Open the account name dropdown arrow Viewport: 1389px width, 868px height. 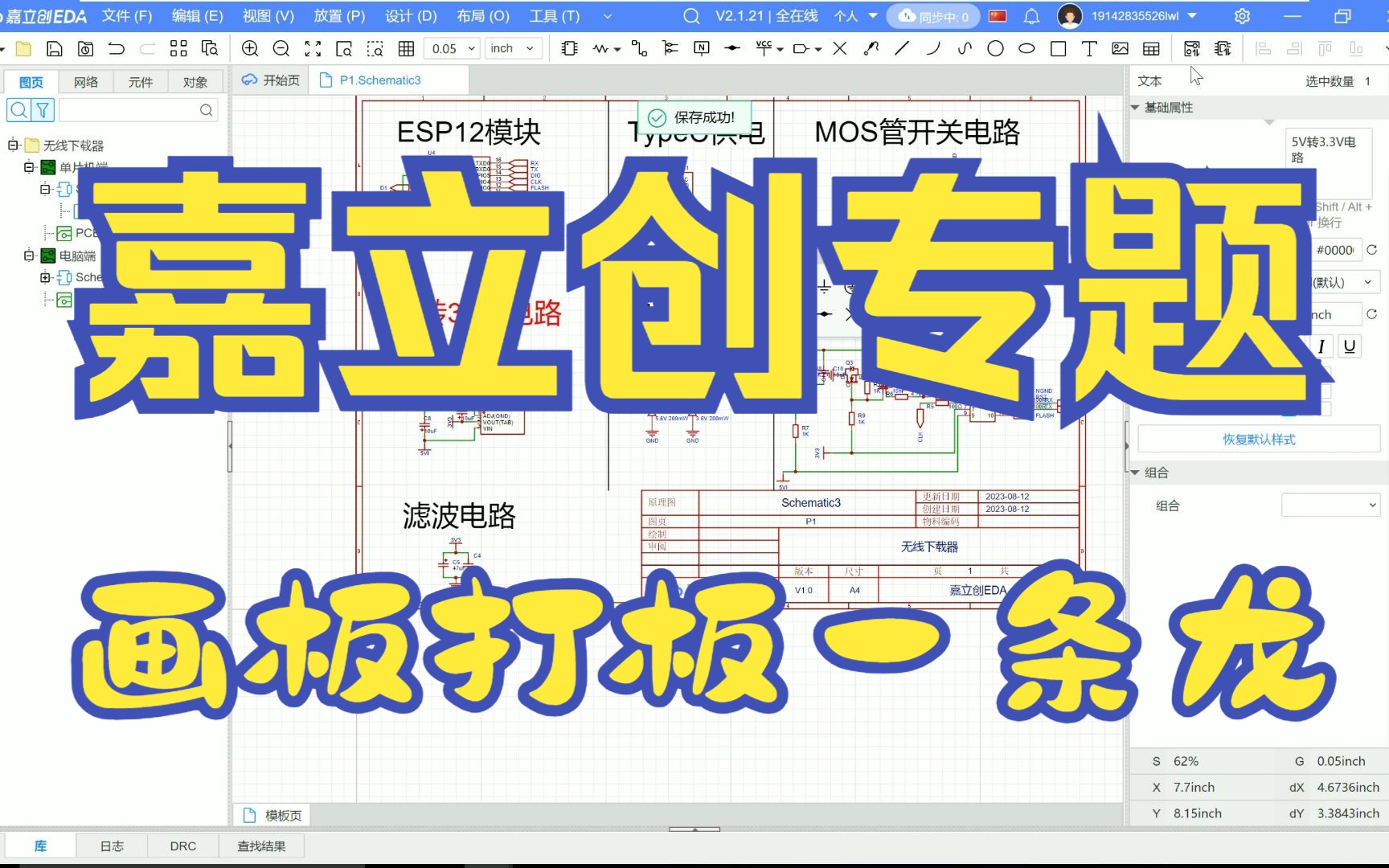pyautogui.click(x=1192, y=15)
